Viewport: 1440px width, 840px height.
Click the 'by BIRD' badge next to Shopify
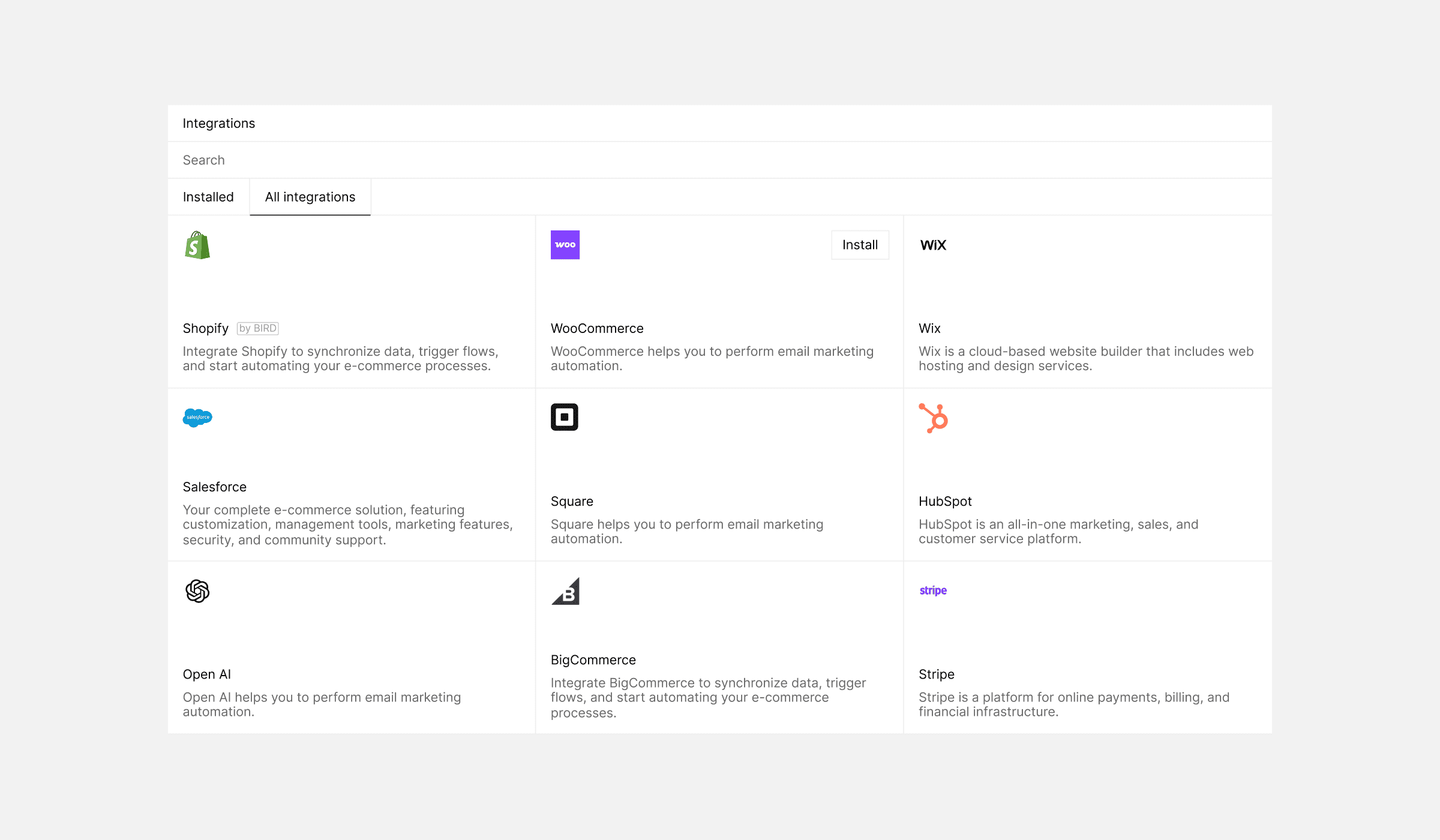[x=258, y=328]
